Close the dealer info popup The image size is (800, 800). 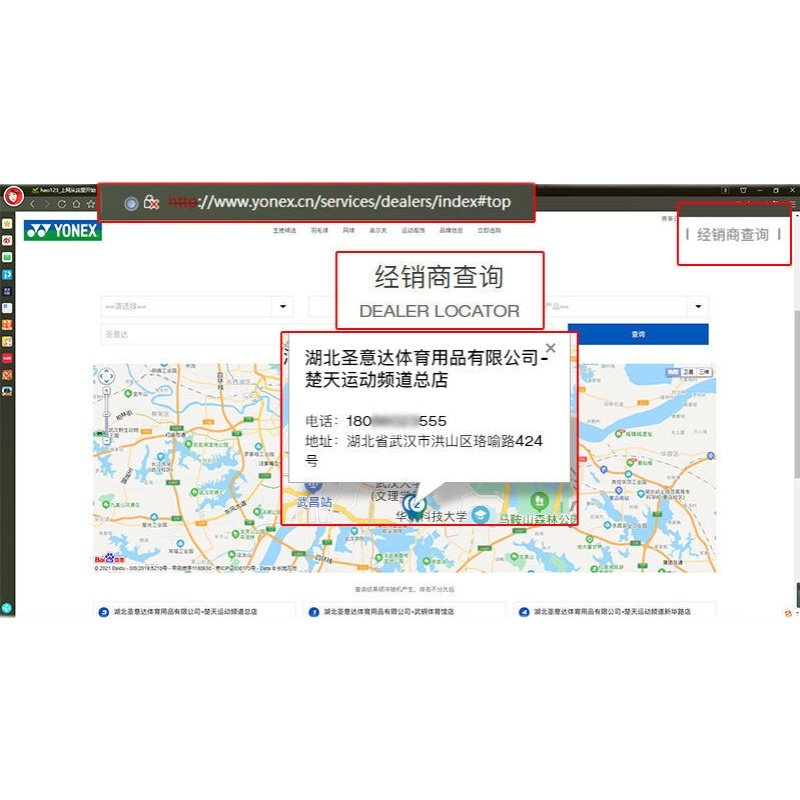(x=551, y=348)
